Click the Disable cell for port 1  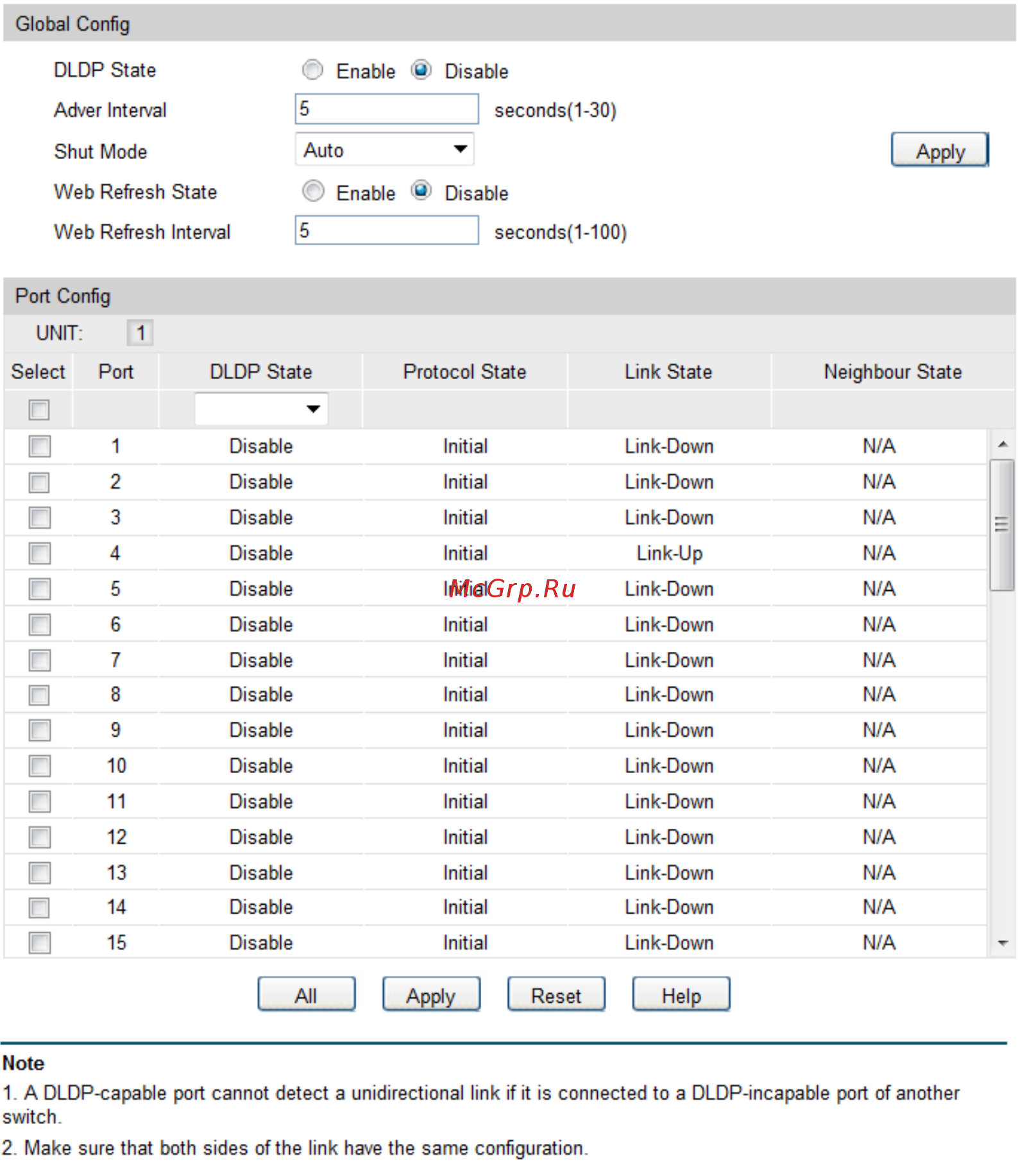click(x=261, y=447)
